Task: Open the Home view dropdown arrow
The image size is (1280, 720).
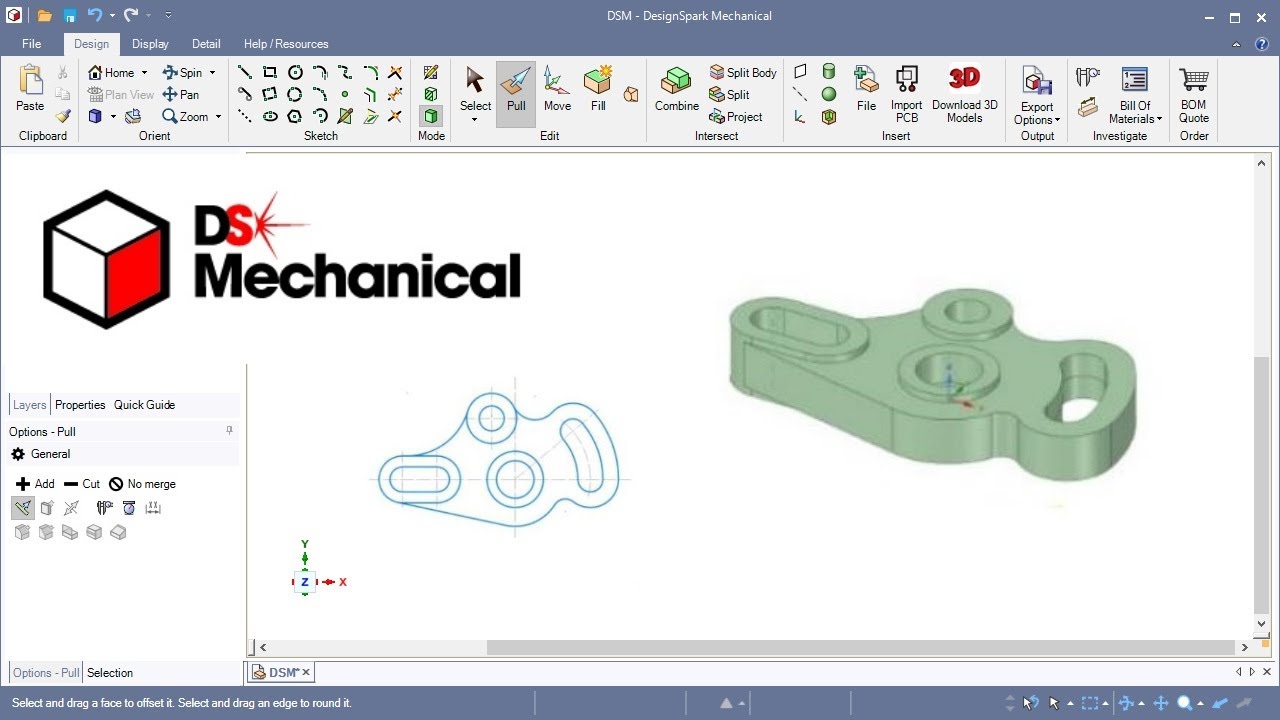Action: 144,73
